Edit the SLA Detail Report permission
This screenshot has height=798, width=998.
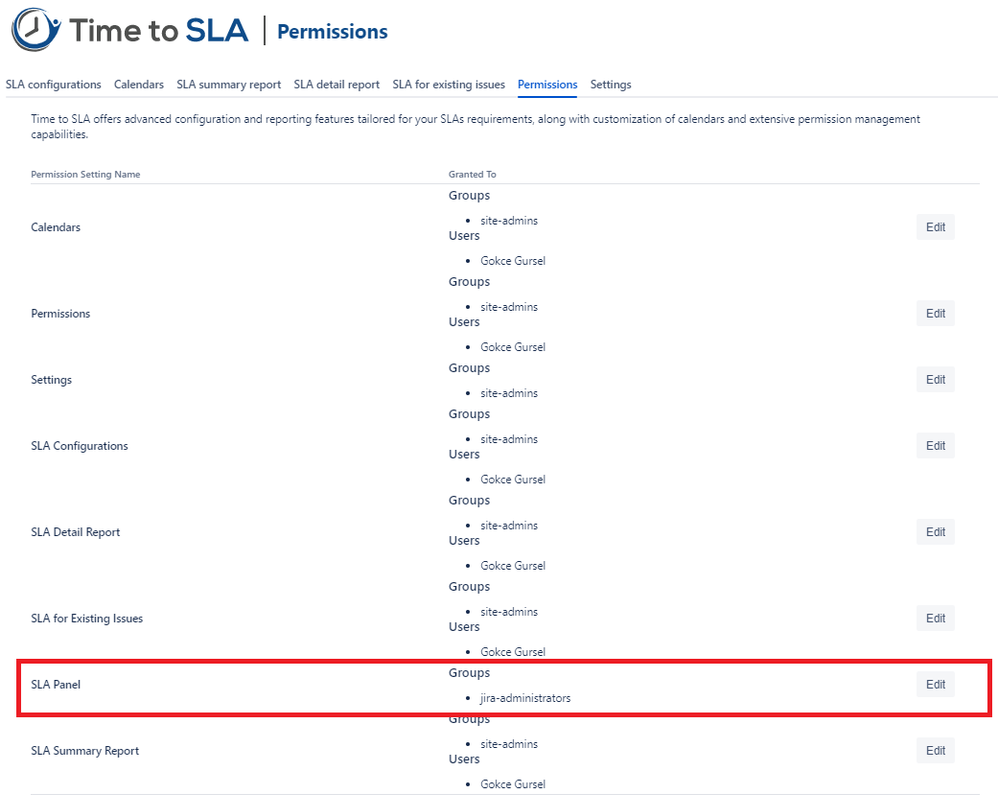[x=934, y=531]
